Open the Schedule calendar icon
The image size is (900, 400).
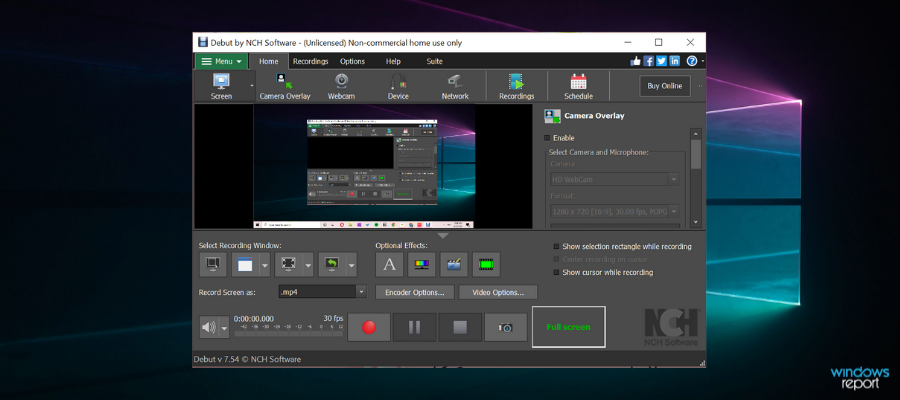pos(578,87)
